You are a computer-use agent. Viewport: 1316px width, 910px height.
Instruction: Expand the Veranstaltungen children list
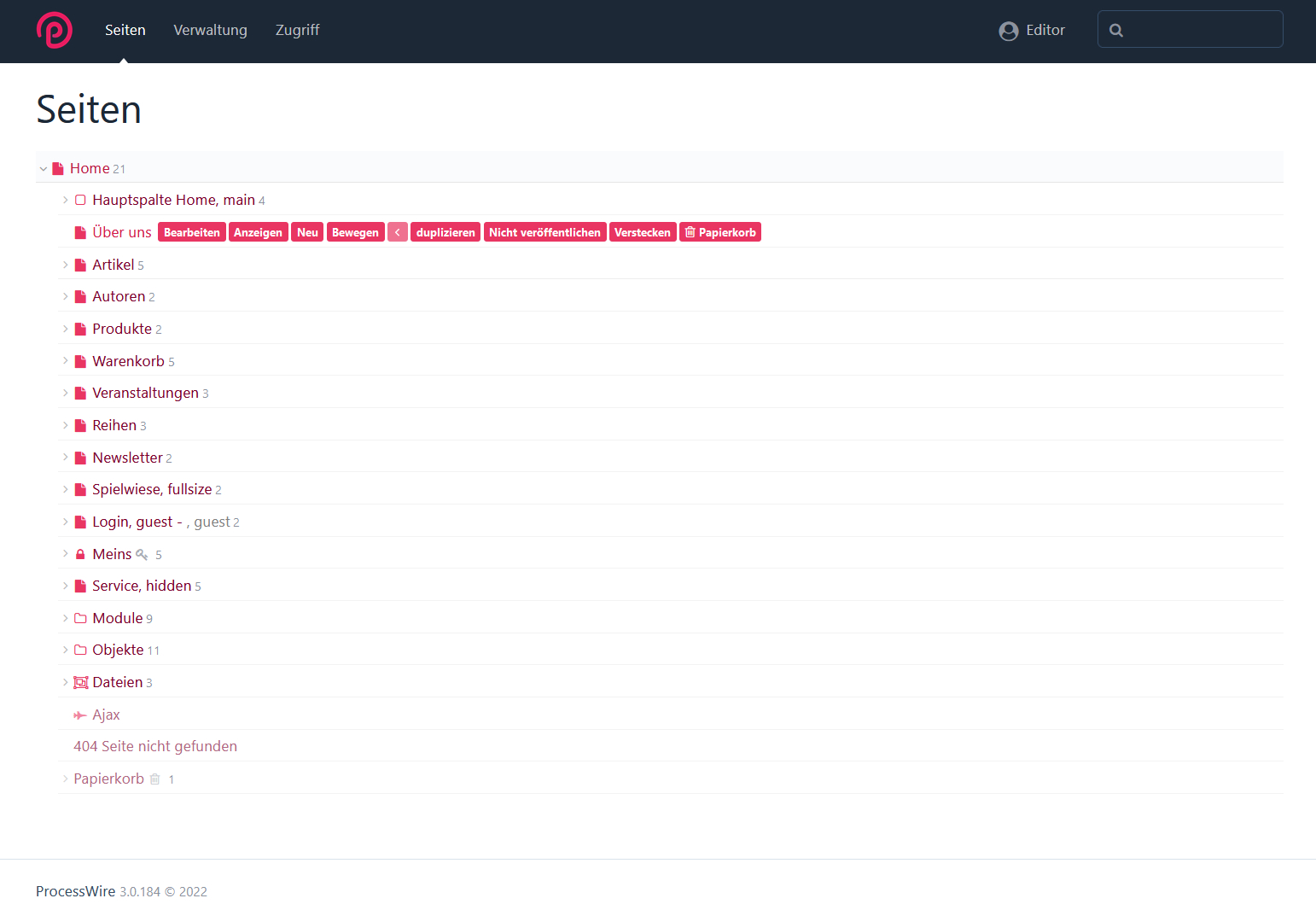(66, 394)
